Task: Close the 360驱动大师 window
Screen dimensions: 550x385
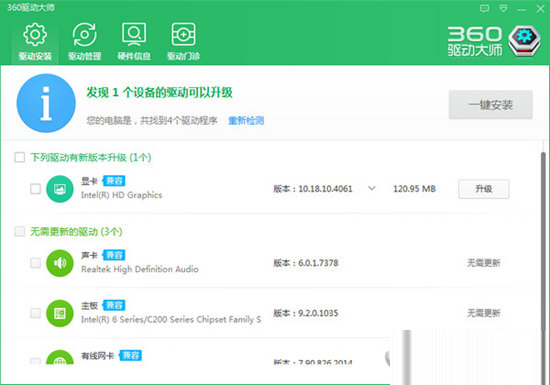Action: tap(541, 9)
